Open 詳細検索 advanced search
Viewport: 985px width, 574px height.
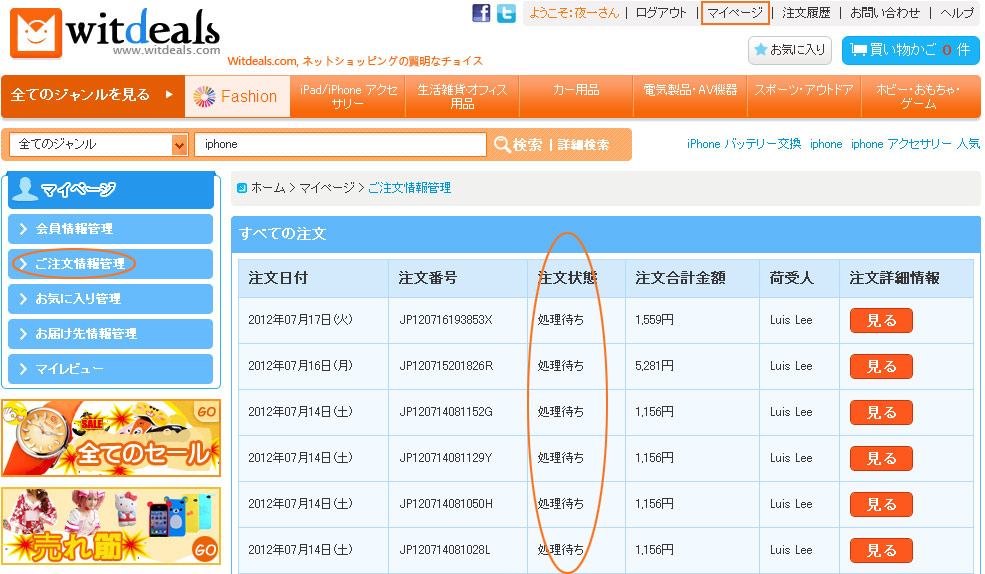point(583,144)
